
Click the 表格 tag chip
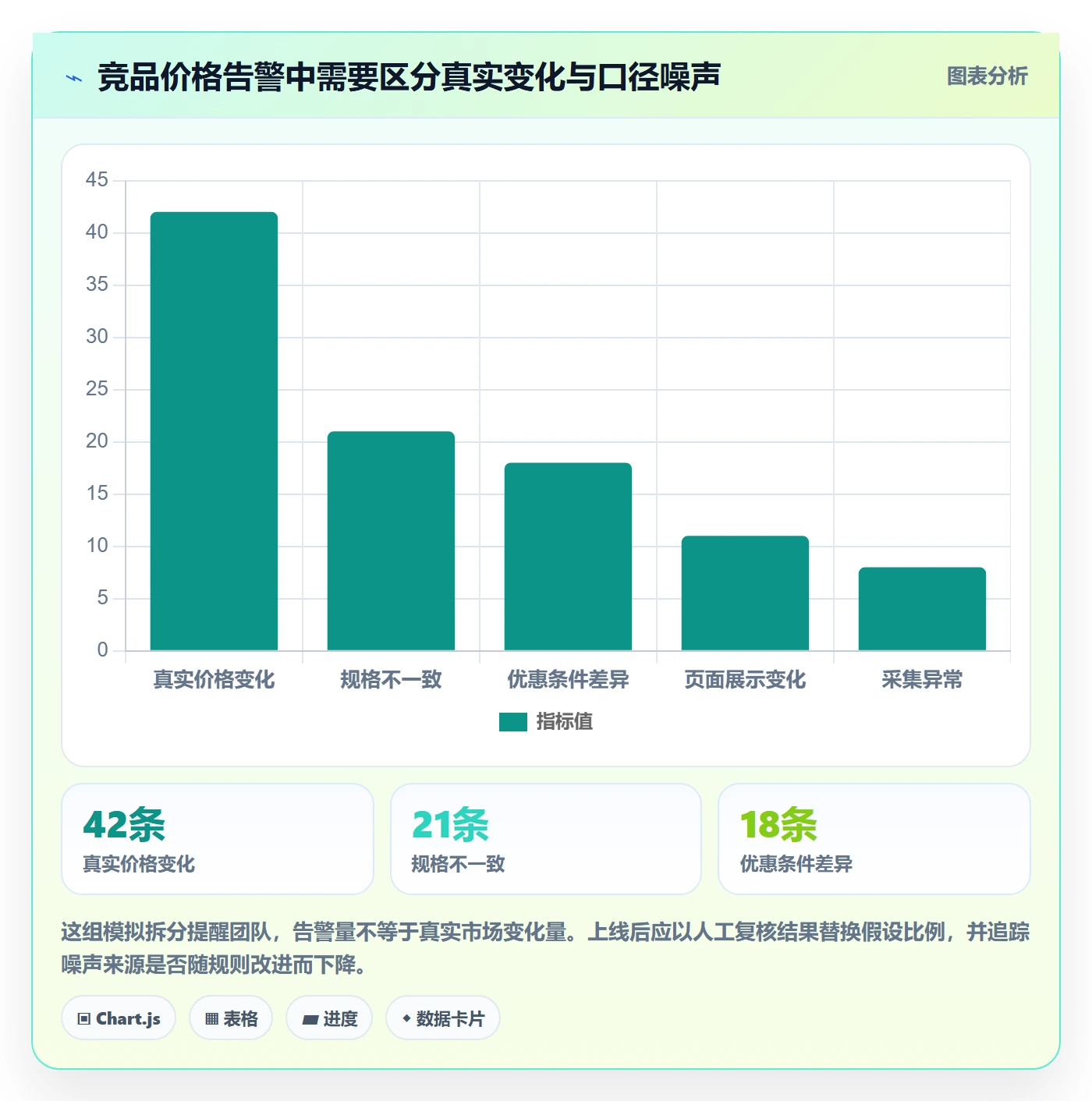pos(231,1018)
